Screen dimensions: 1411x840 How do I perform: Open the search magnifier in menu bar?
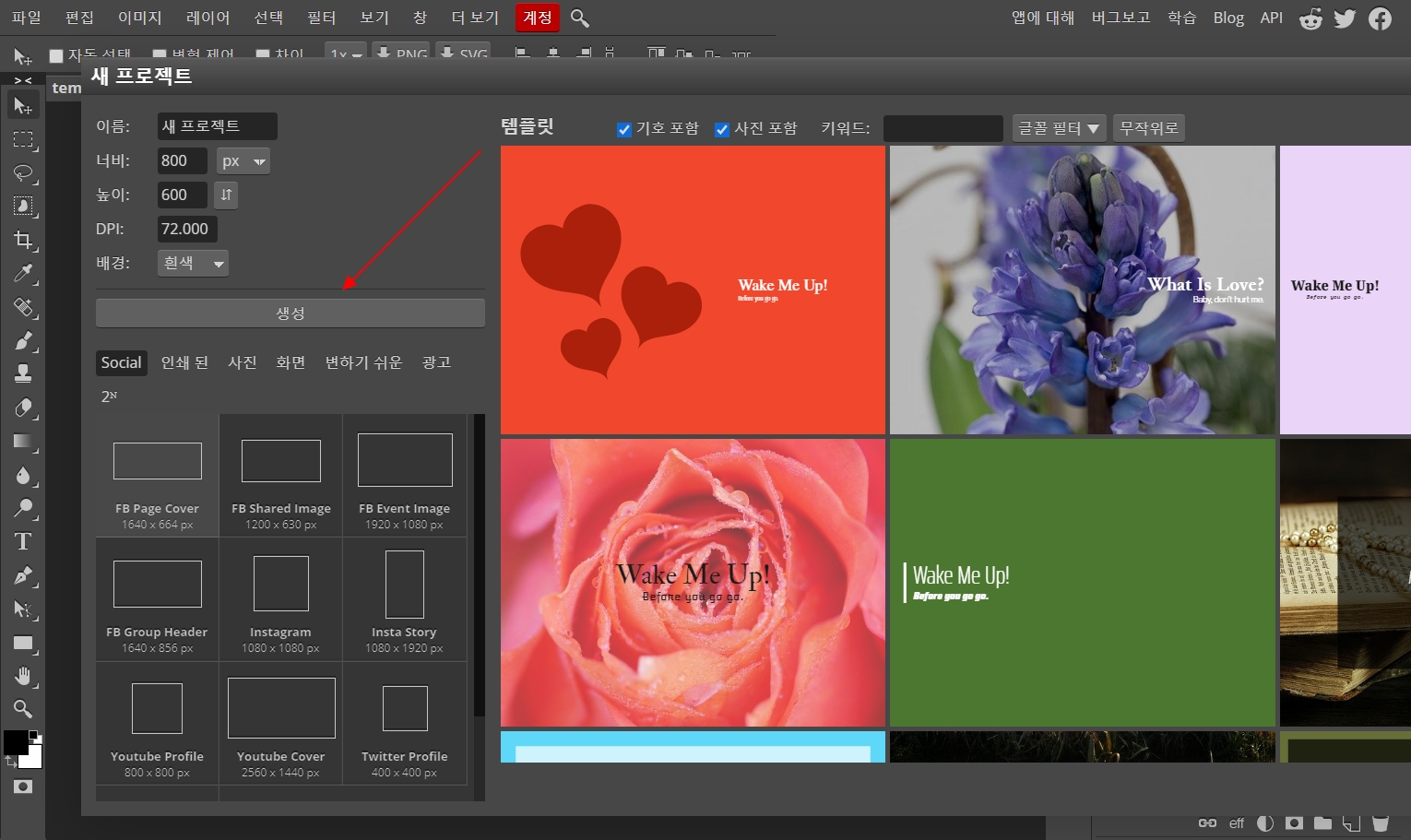(579, 18)
